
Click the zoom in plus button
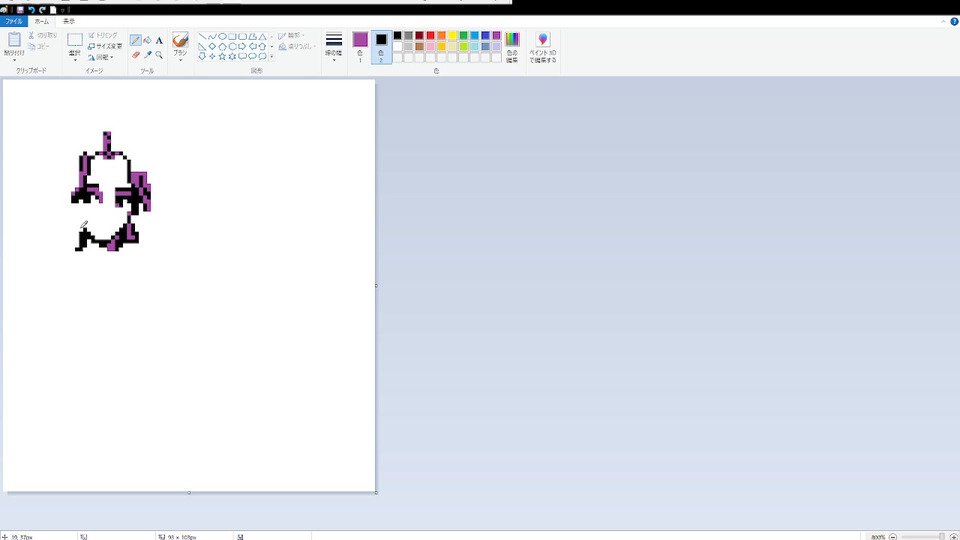pyautogui.click(x=953, y=537)
